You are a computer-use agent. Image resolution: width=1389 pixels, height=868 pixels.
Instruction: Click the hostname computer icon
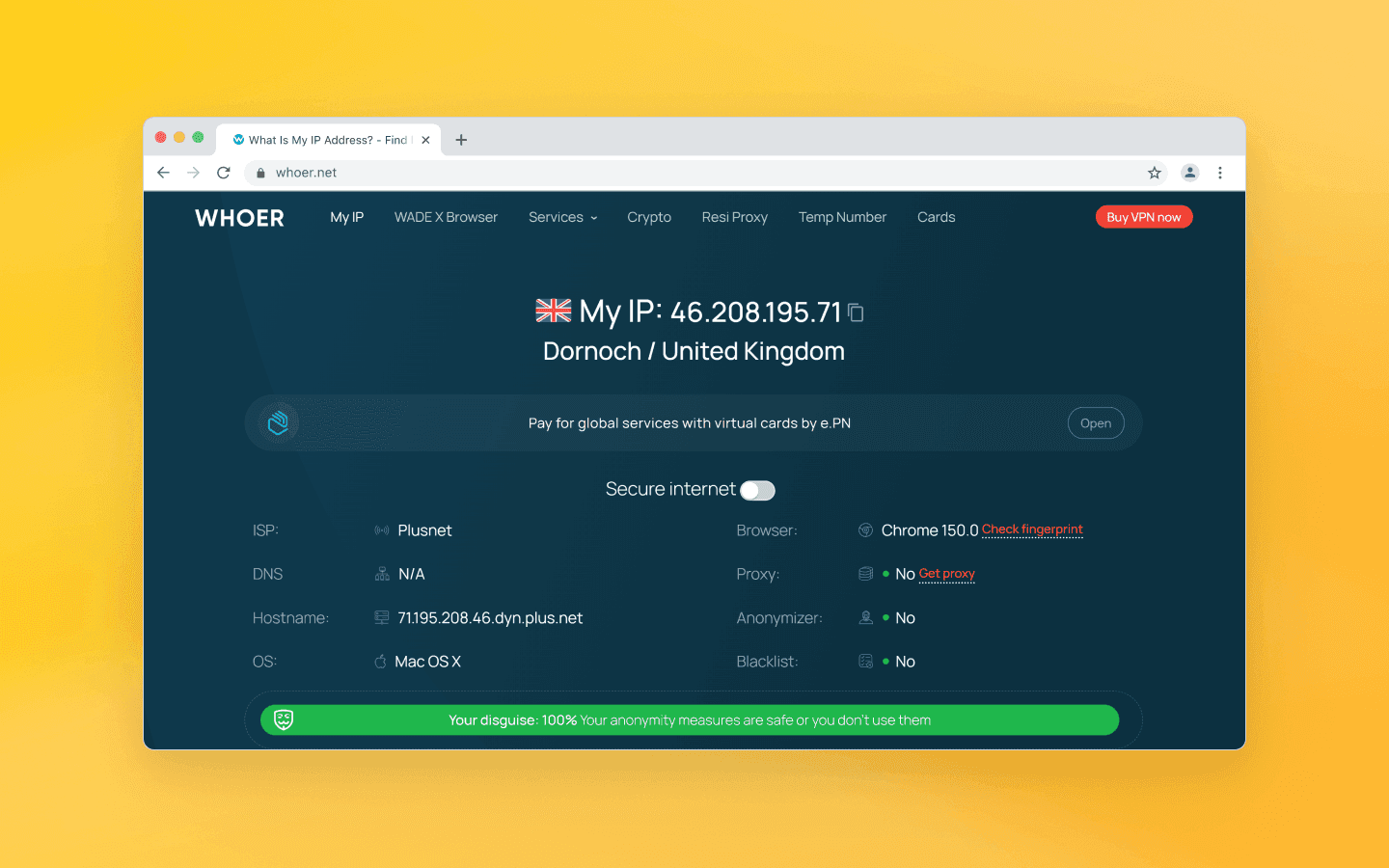382,618
